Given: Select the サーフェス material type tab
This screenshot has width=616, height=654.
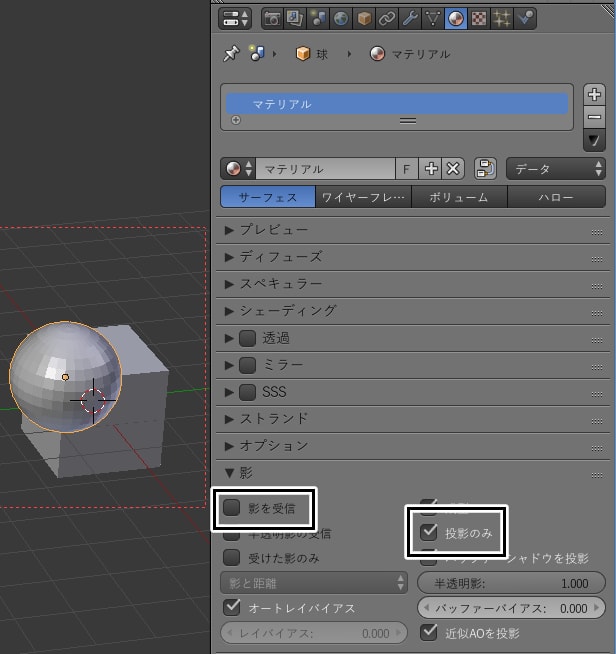Looking at the screenshot, I should [x=268, y=197].
